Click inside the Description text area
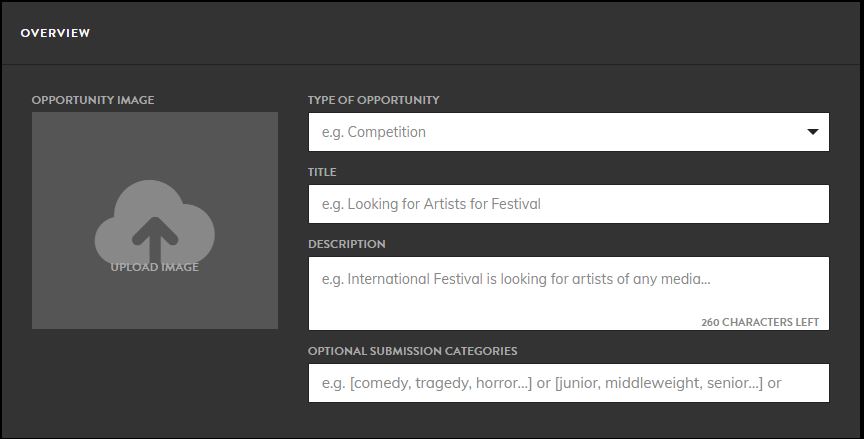 click(569, 294)
